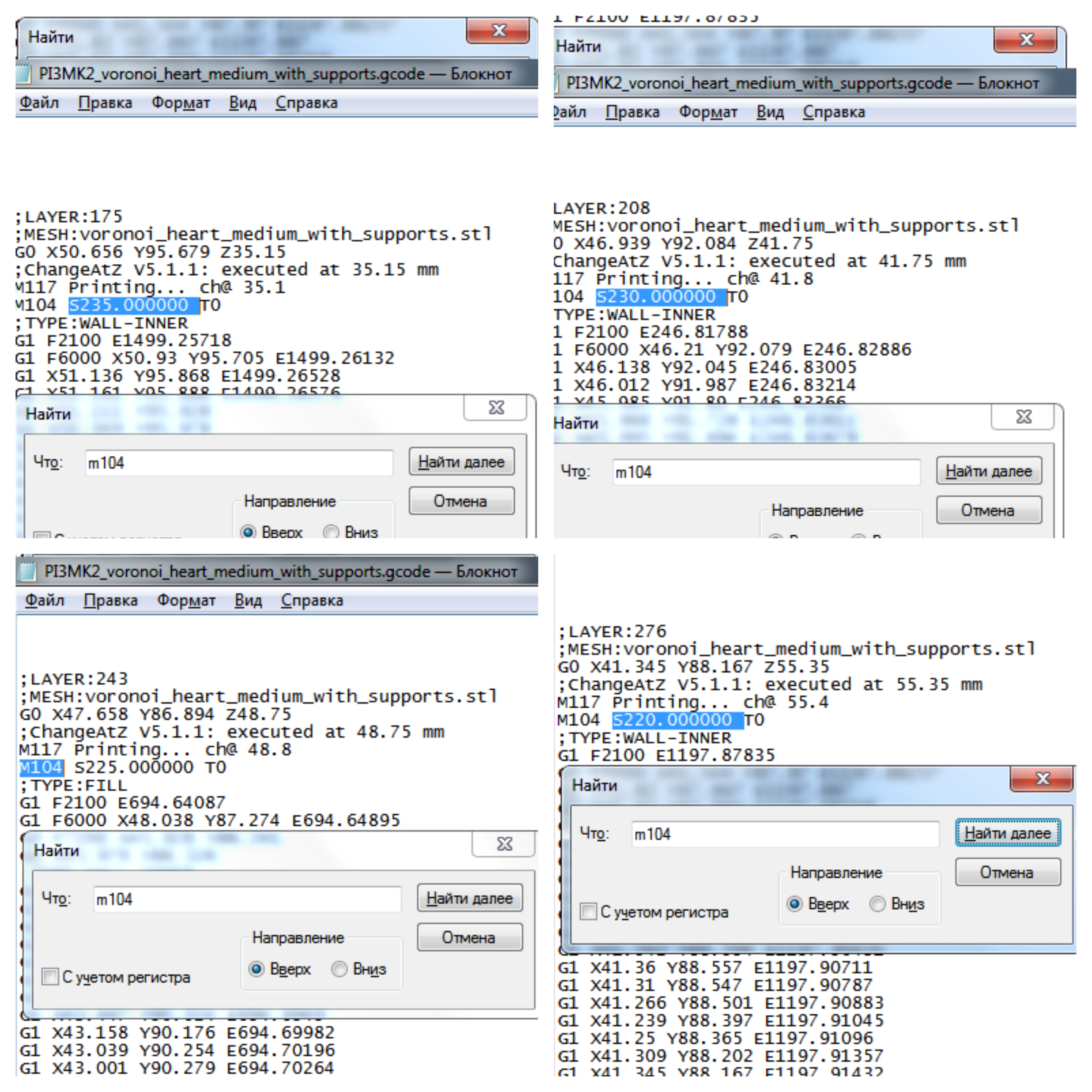Close the focused Find dialog under LAYER:276 text

(x=1042, y=780)
